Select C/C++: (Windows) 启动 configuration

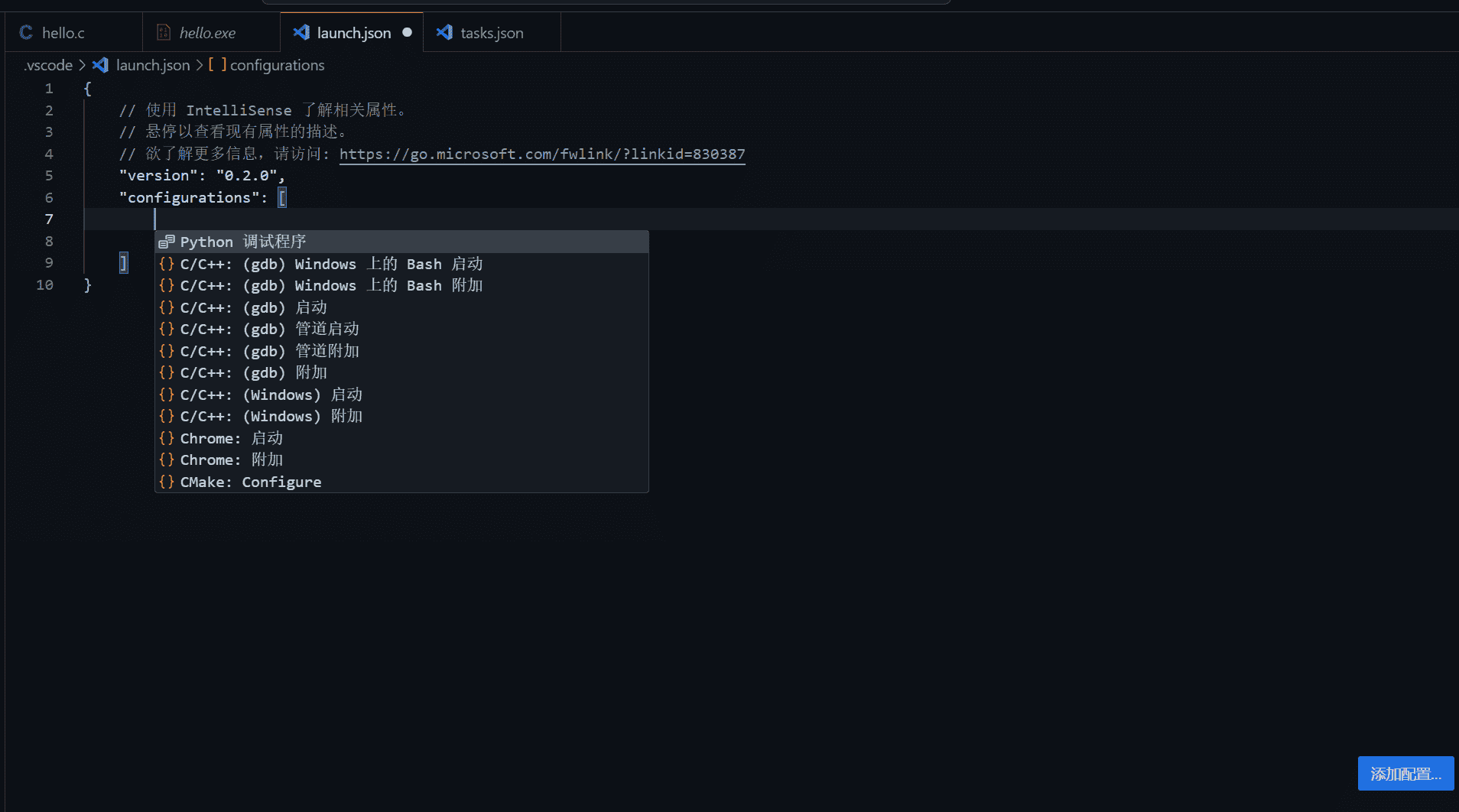(x=401, y=395)
